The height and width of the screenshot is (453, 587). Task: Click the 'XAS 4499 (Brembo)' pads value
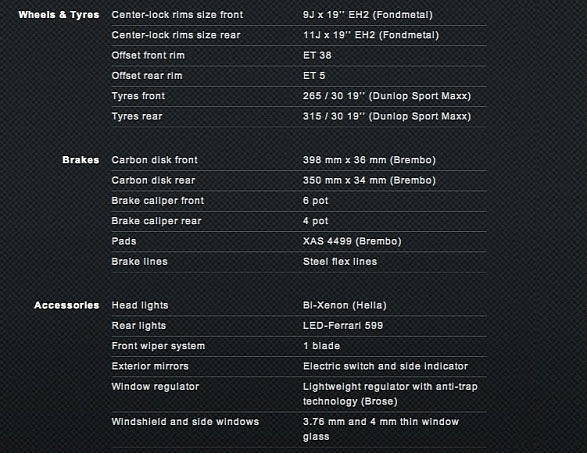pos(352,241)
